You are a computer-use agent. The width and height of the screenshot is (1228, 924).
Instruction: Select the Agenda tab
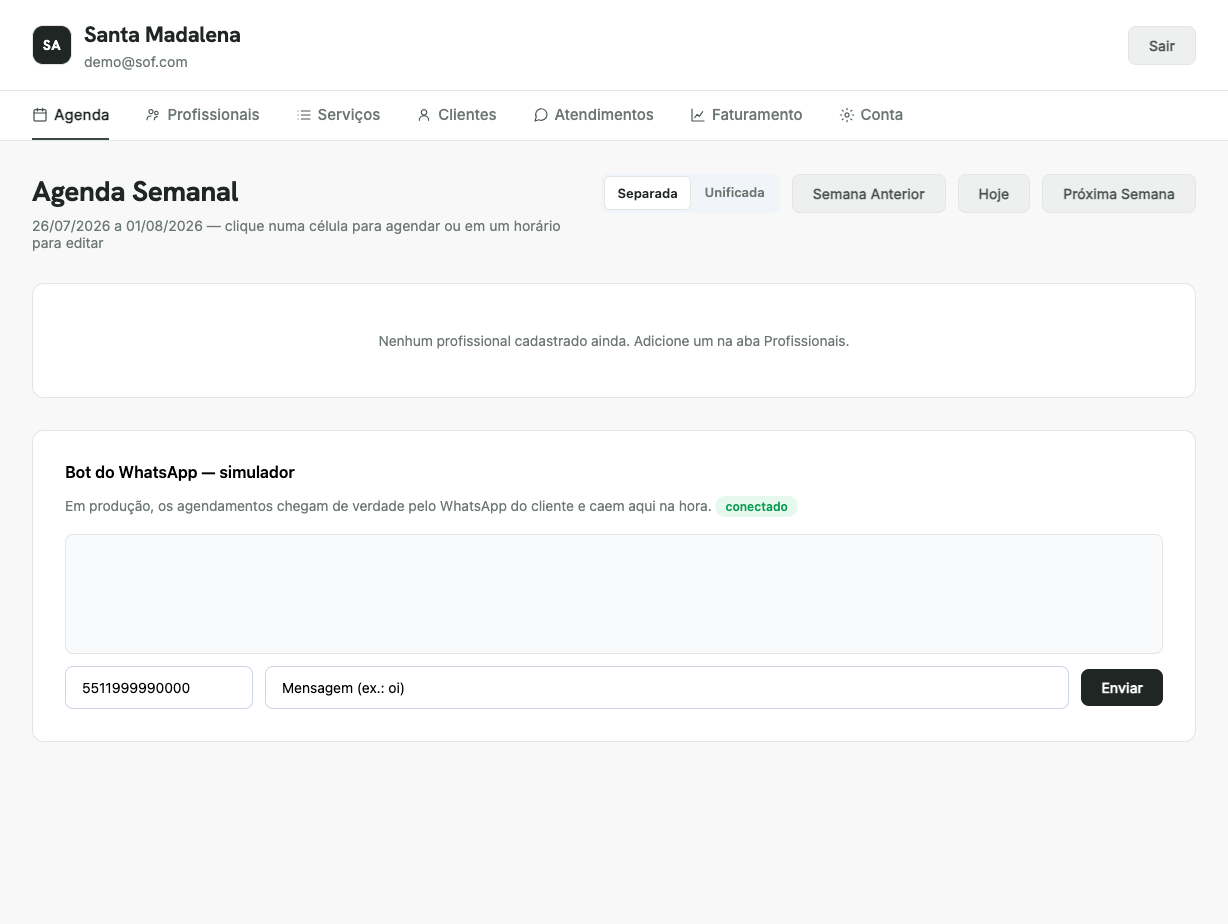point(71,115)
